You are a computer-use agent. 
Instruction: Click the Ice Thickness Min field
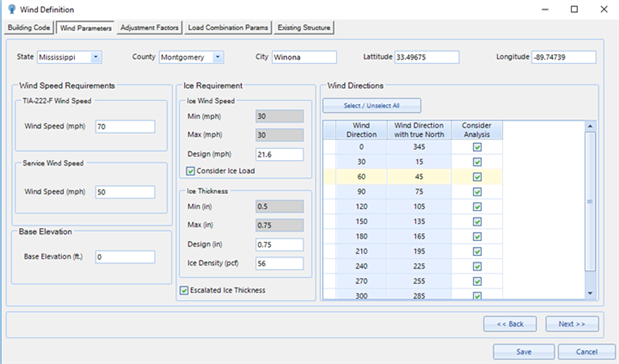pyautogui.click(x=279, y=206)
